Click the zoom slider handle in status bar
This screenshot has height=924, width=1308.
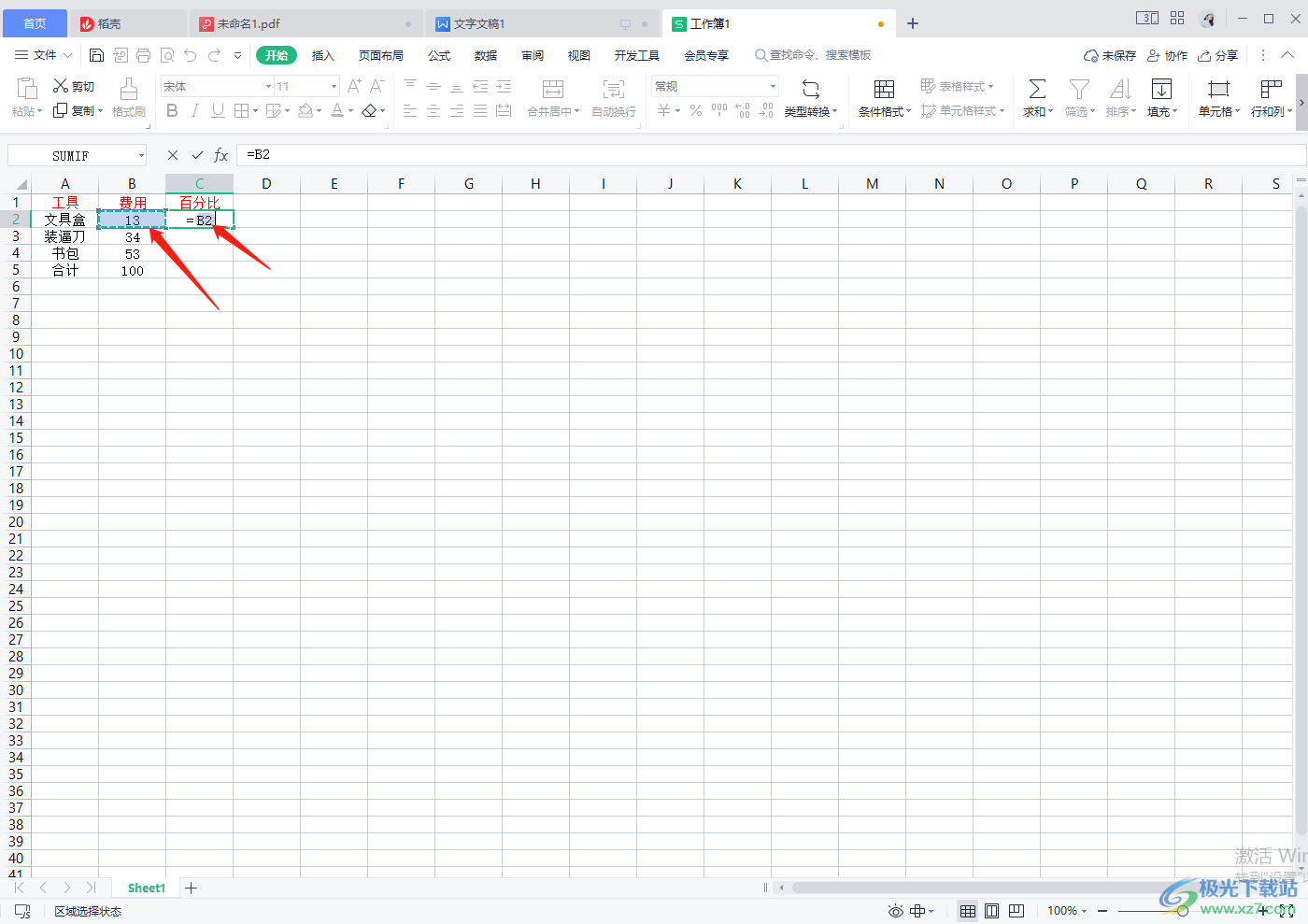1183,911
